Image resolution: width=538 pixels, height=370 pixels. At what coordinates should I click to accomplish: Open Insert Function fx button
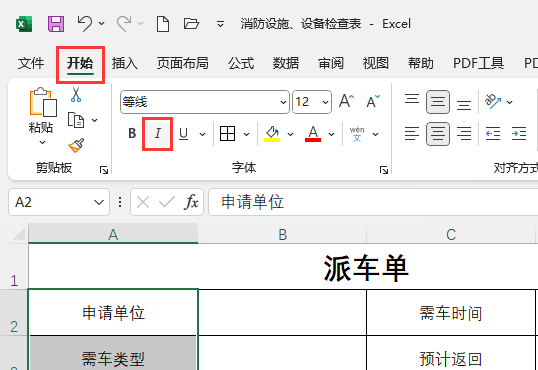(x=191, y=202)
